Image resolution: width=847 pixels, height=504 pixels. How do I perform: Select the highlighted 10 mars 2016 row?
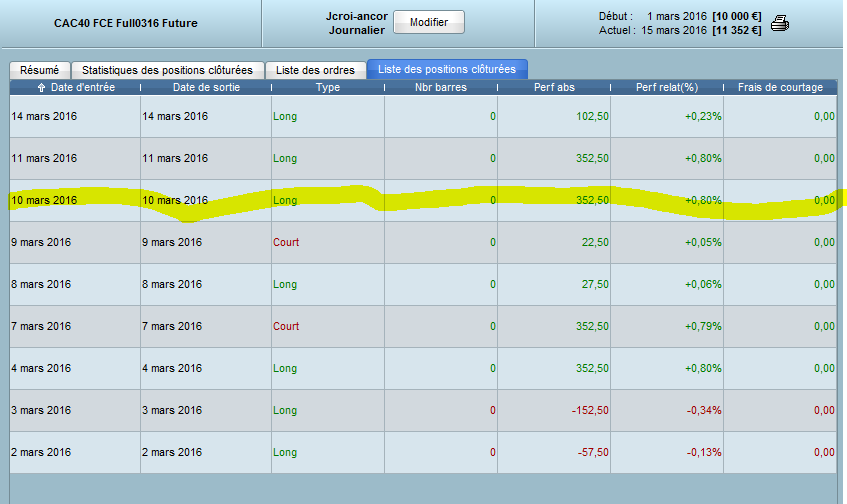coord(44,200)
